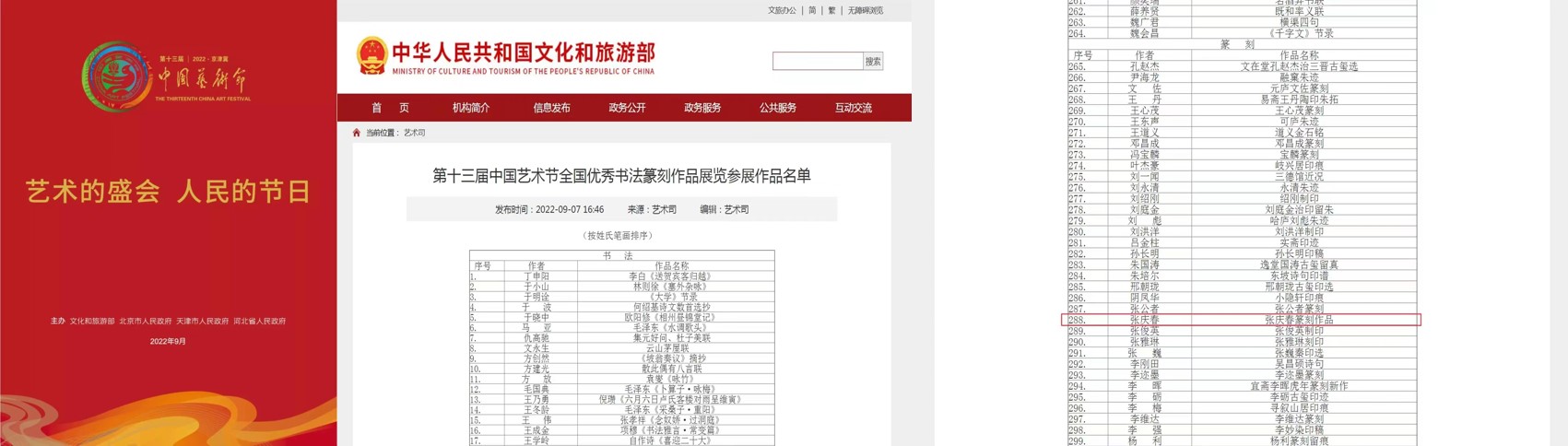1568x446 pixels.
Task: Click the 艺术司 breadcrumb link
Action: click(x=414, y=133)
